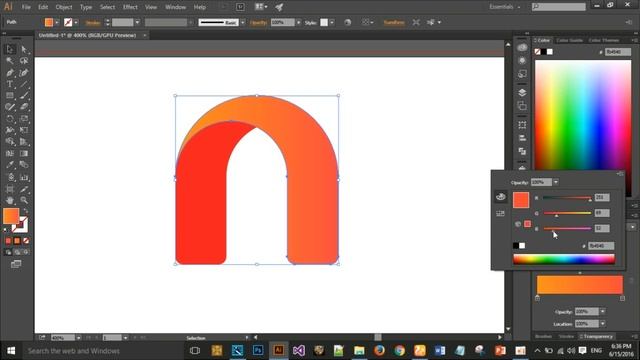Click the gradient bar in Gradient panel
640x360 pixels.
pyautogui.click(x=580, y=285)
